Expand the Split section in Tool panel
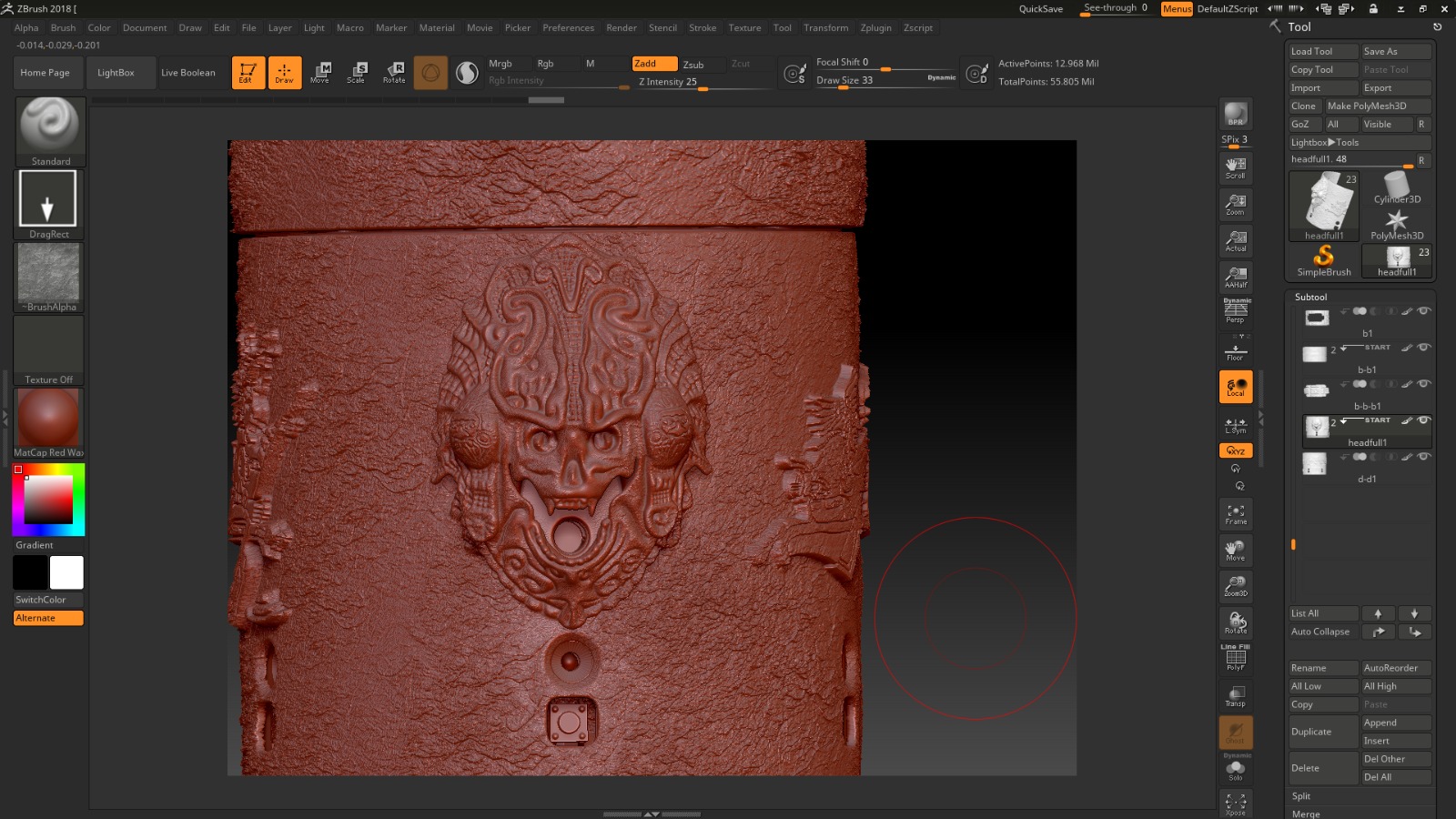The width and height of the screenshot is (1456, 819). point(1301,796)
